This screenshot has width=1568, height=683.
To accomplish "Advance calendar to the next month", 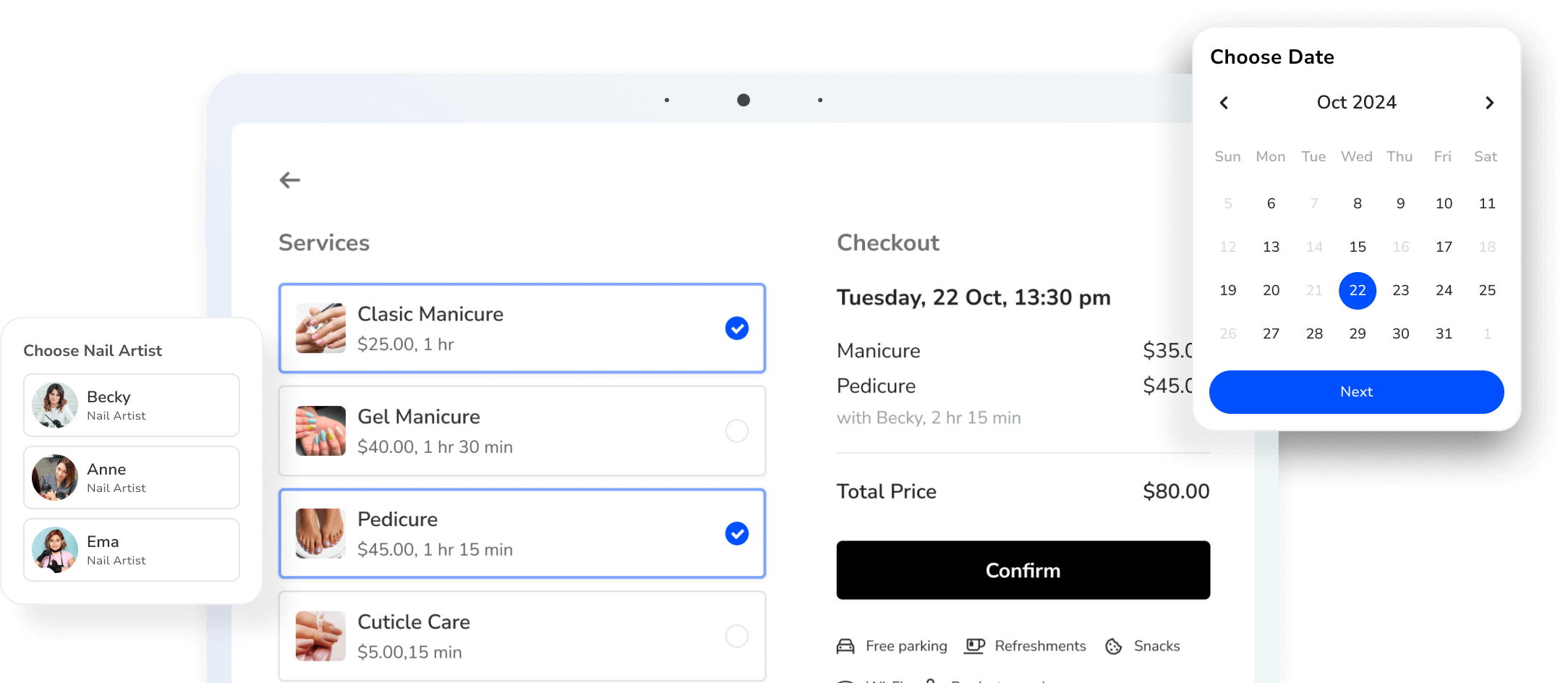I will [x=1489, y=103].
